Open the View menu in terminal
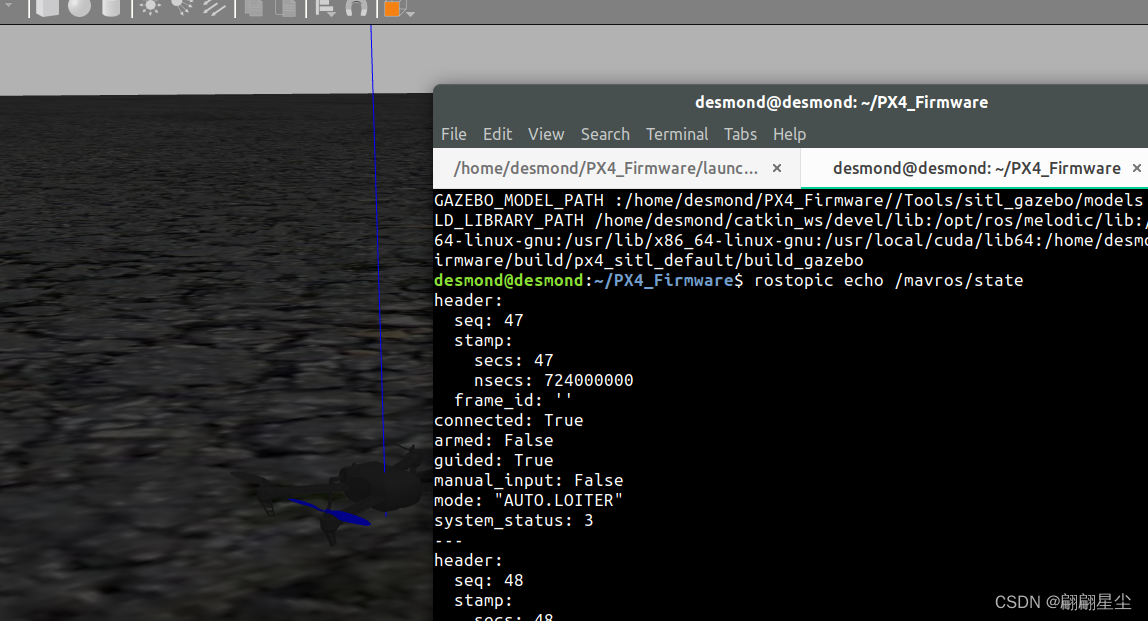The height and width of the screenshot is (621, 1148). pos(545,134)
